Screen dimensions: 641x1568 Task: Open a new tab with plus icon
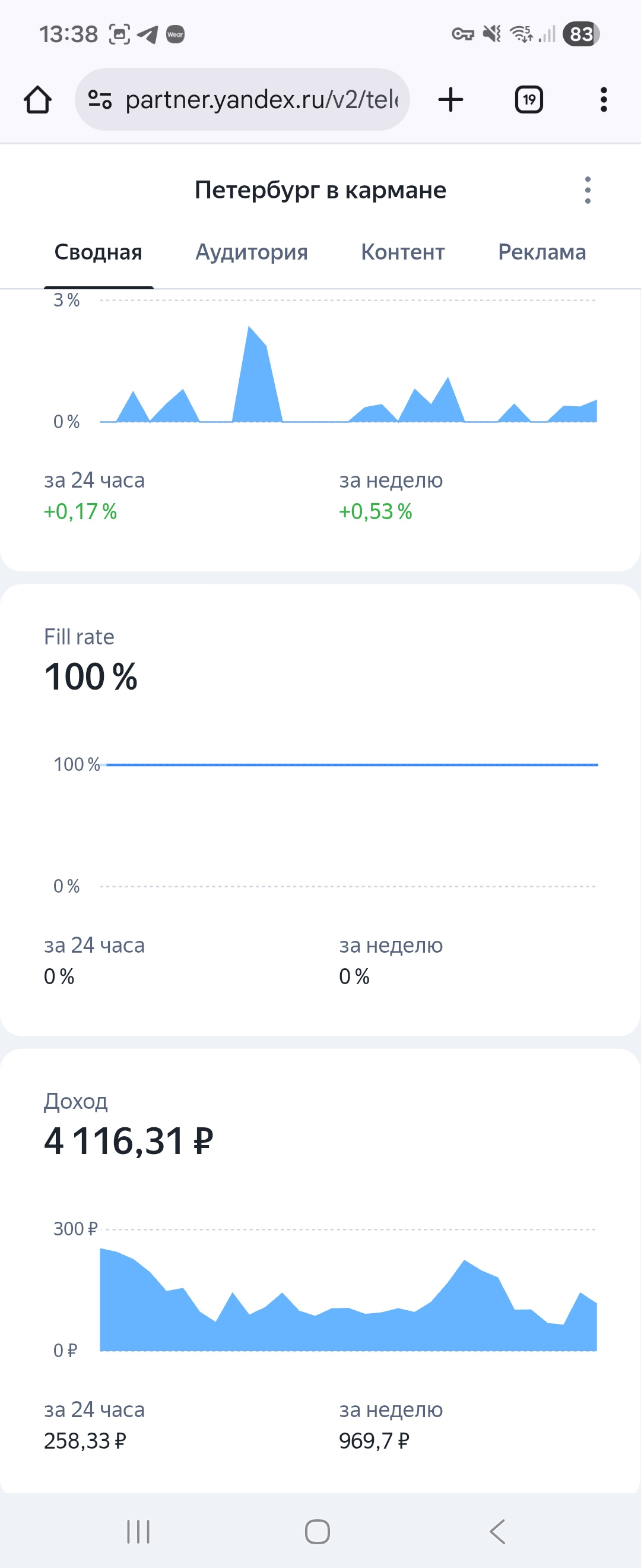[450, 100]
